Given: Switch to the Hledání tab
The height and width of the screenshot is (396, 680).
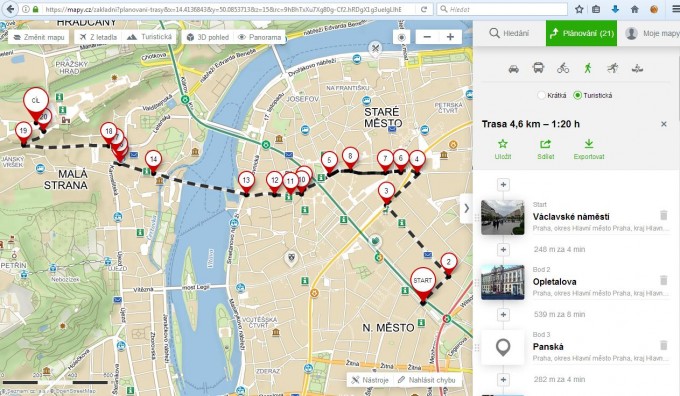Looking at the screenshot, I should tap(509, 33).
